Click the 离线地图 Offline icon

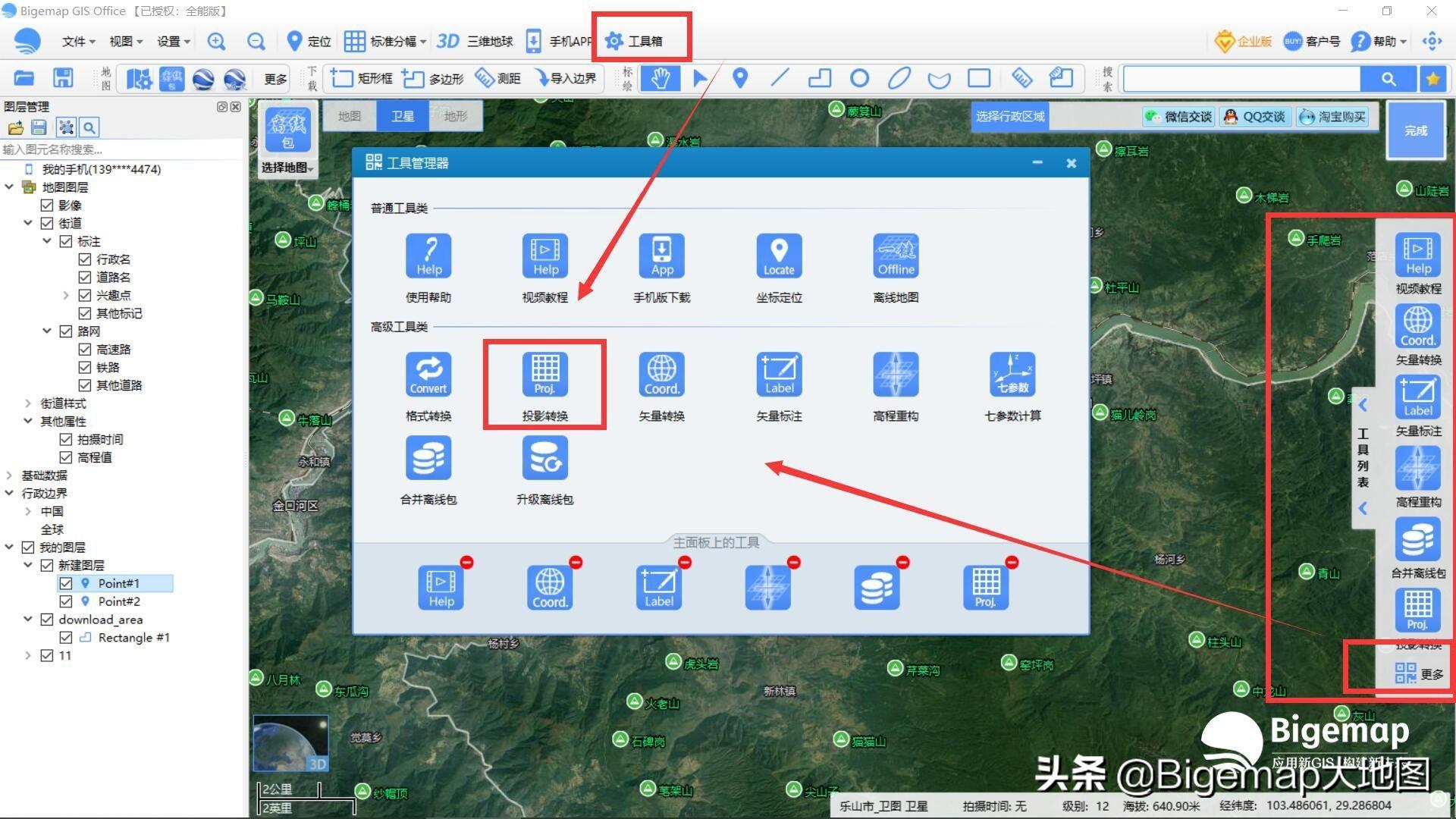tap(896, 256)
